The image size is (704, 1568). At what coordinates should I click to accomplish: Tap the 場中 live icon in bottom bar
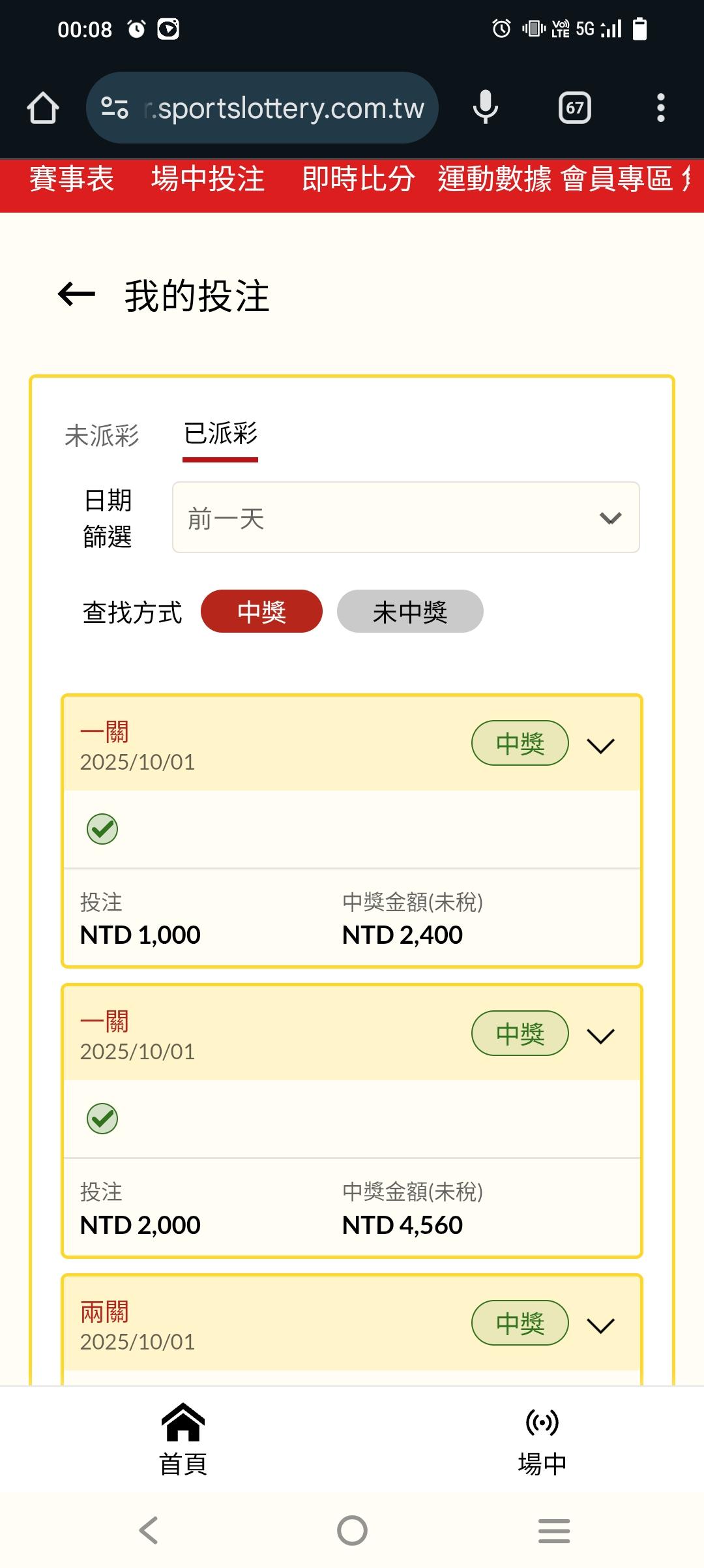click(x=542, y=1422)
